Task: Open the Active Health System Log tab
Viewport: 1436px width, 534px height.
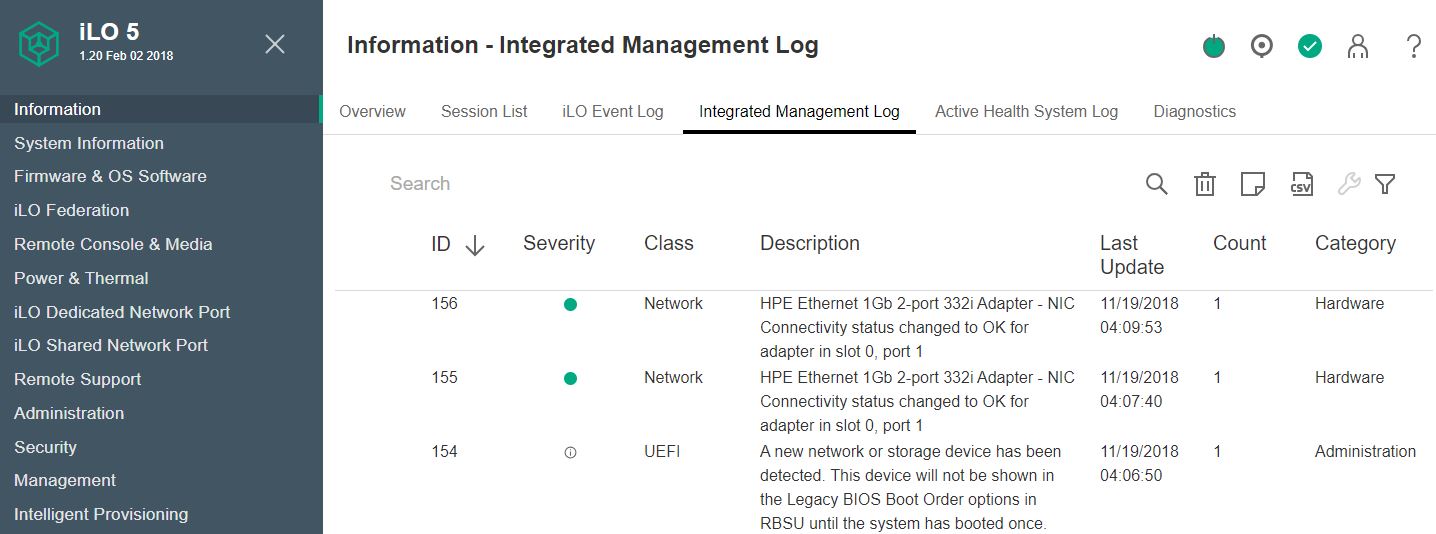Action: pos(1026,112)
